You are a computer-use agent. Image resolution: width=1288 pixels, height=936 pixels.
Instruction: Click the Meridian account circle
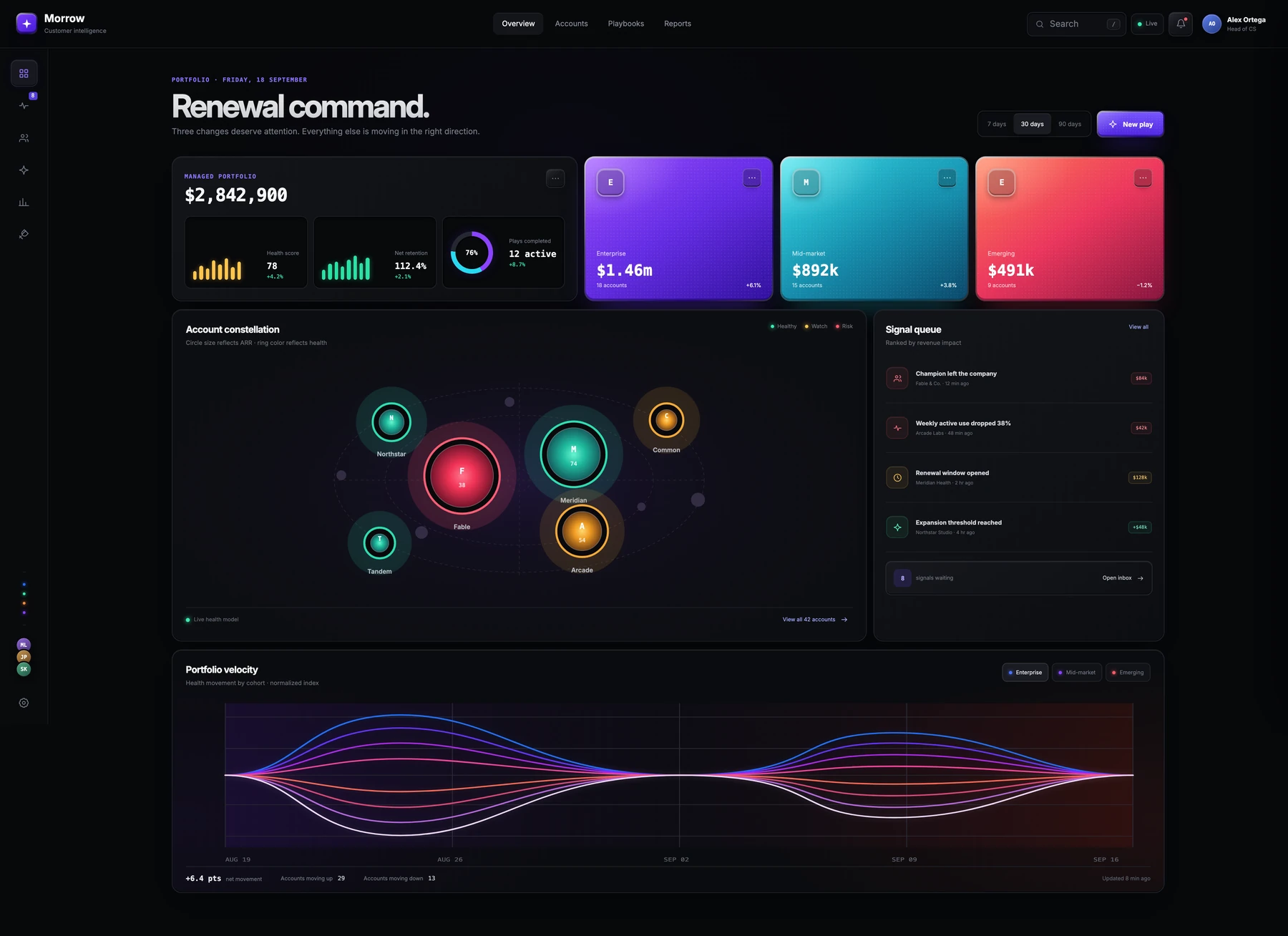pyautogui.click(x=573, y=454)
